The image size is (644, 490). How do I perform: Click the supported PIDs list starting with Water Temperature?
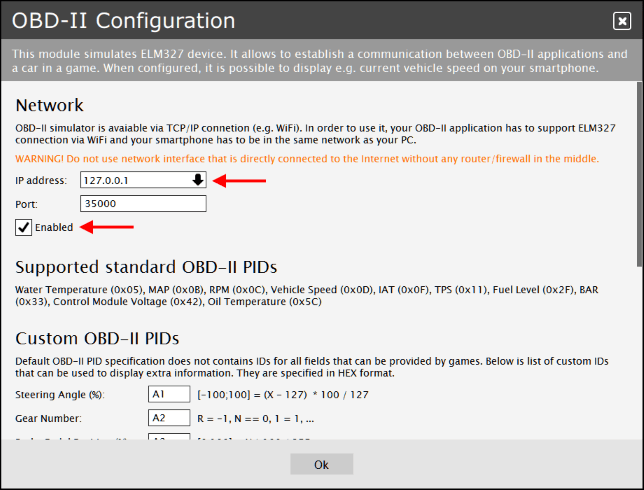point(307,296)
